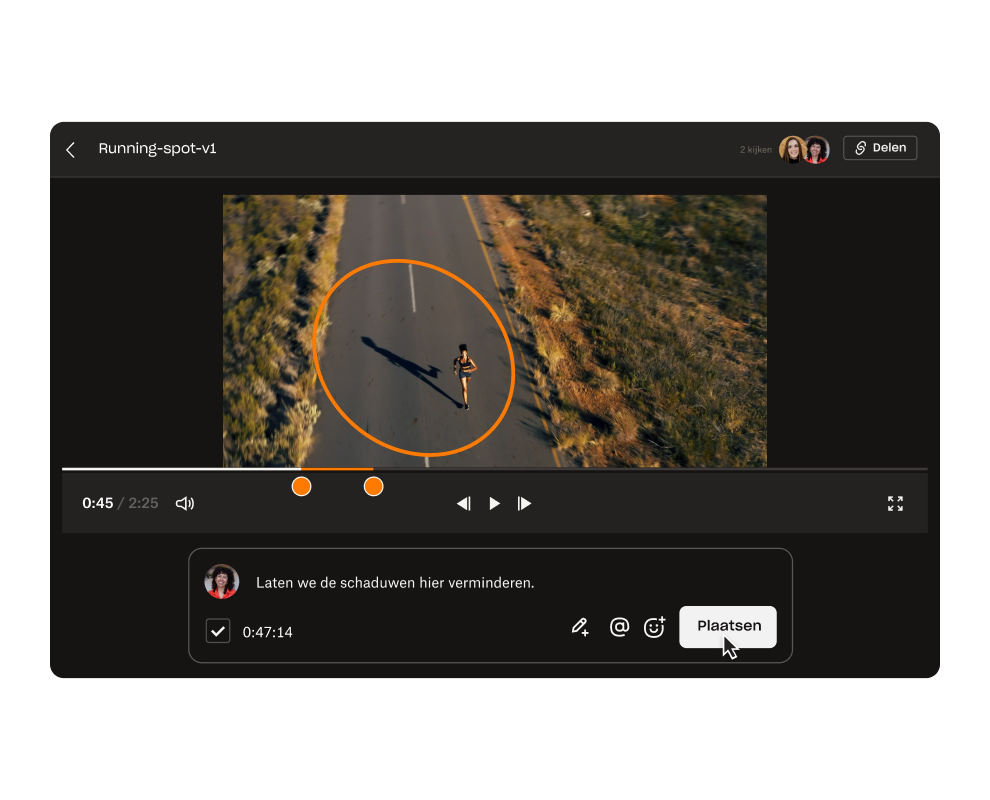Toggle the timestamp checkbox in the comment box
Screen dimensions: 990x800
[217, 631]
